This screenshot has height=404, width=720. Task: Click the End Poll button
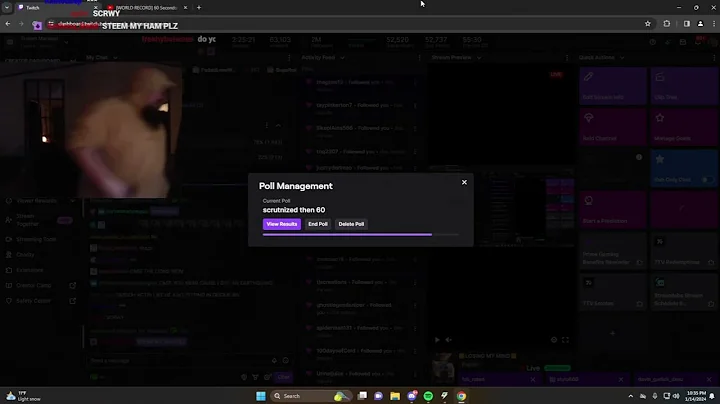[x=318, y=224]
